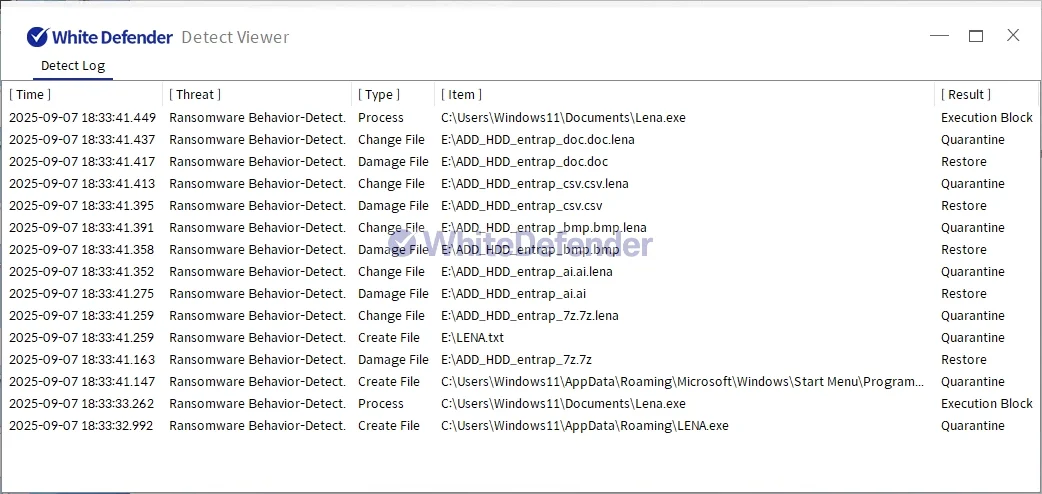
Task: Sort log by Type column header
Action: (379, 94)
